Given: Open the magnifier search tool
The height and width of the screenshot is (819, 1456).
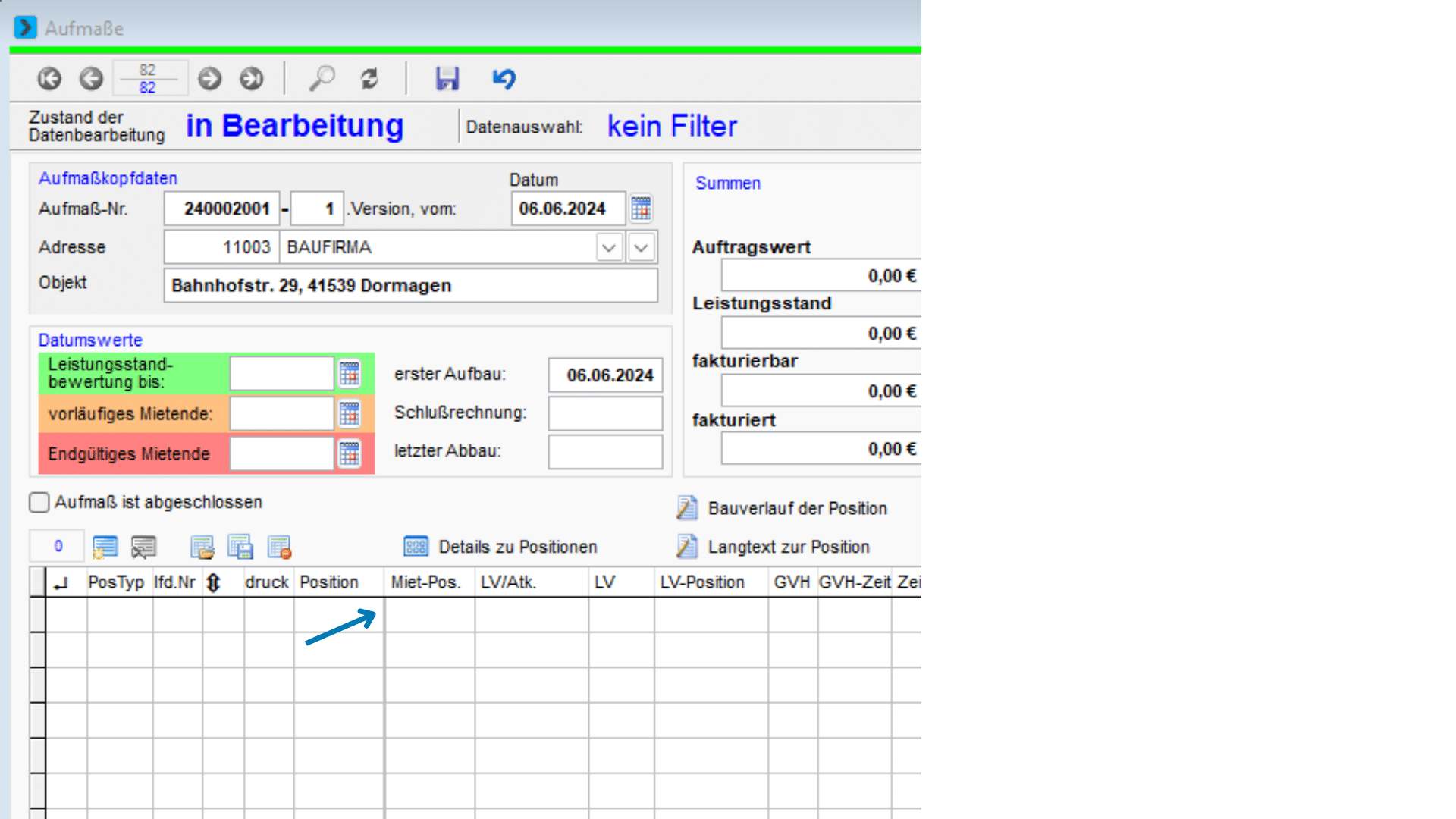Looking at the screenshot, I should [322, 78].
